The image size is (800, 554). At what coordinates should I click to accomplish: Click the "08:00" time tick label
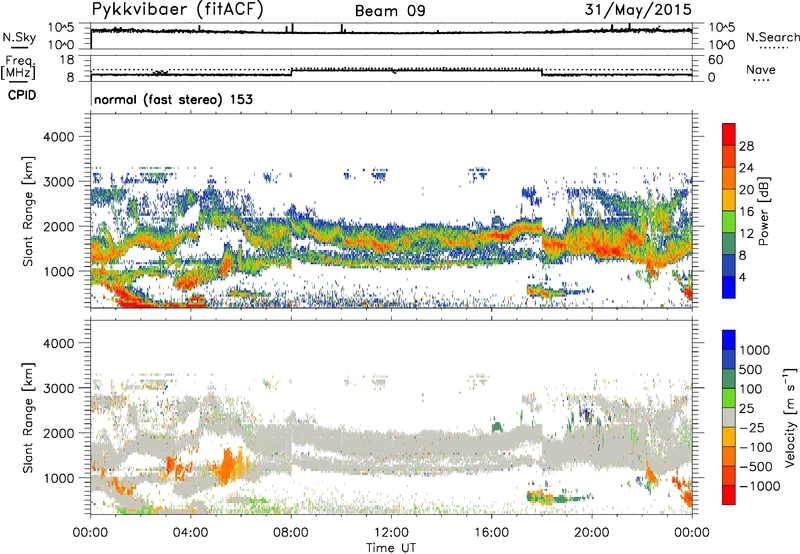[291, 533]
